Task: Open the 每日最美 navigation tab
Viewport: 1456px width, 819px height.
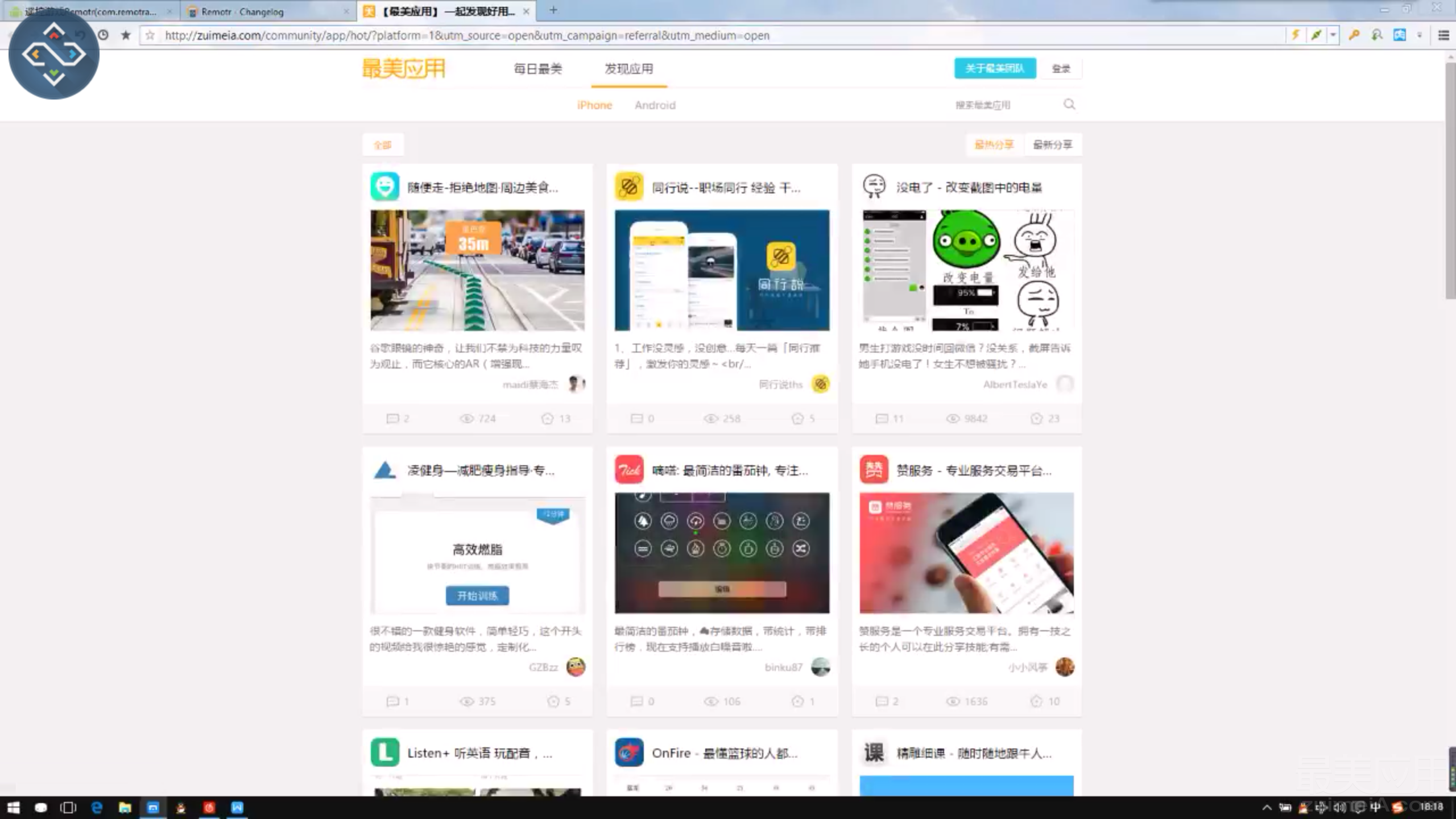Action: pyautogui.click(x=537, y=69)
